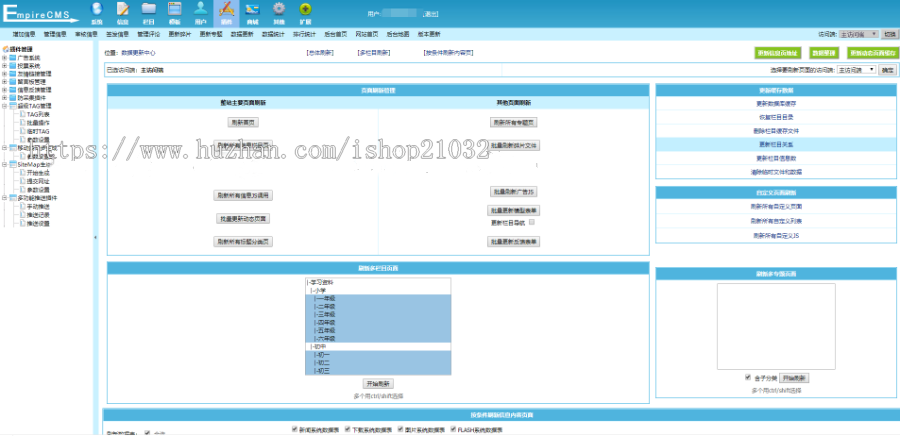Select 一年级 in the column listbox
Viewport: 900px width, 436px height.
coord(378,299)
